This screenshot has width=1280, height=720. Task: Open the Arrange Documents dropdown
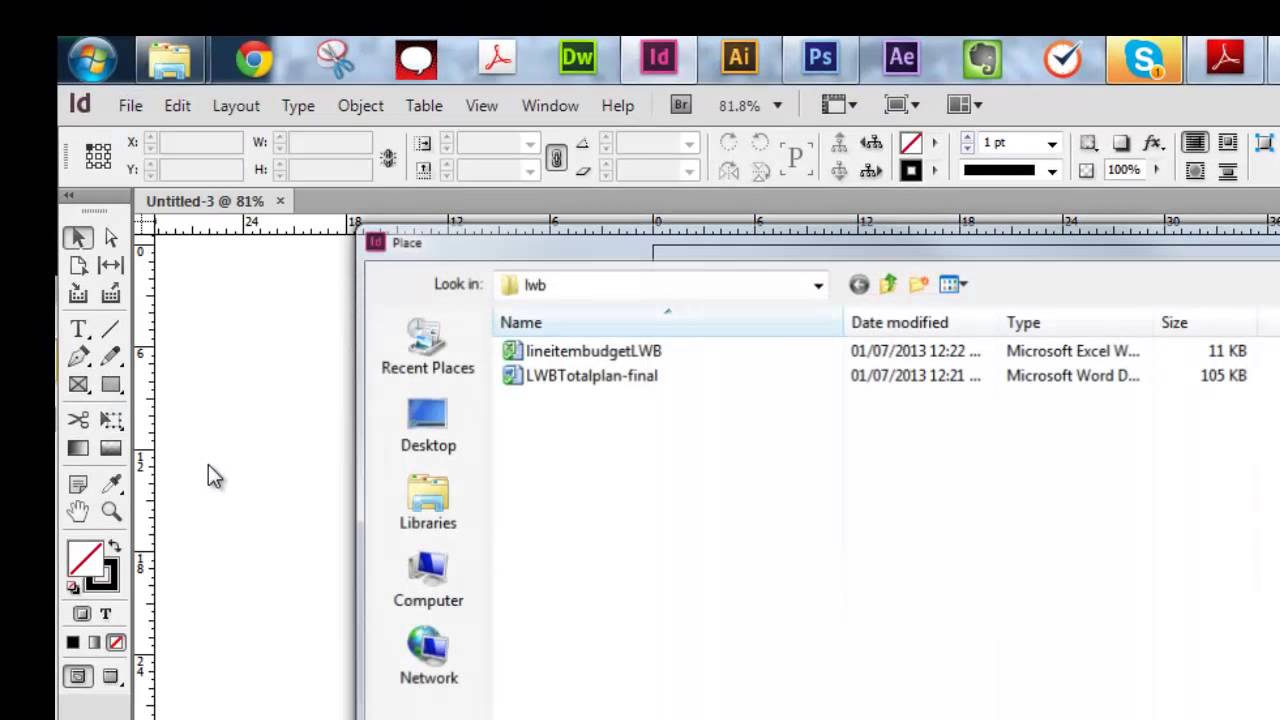[x=965, y=105]
